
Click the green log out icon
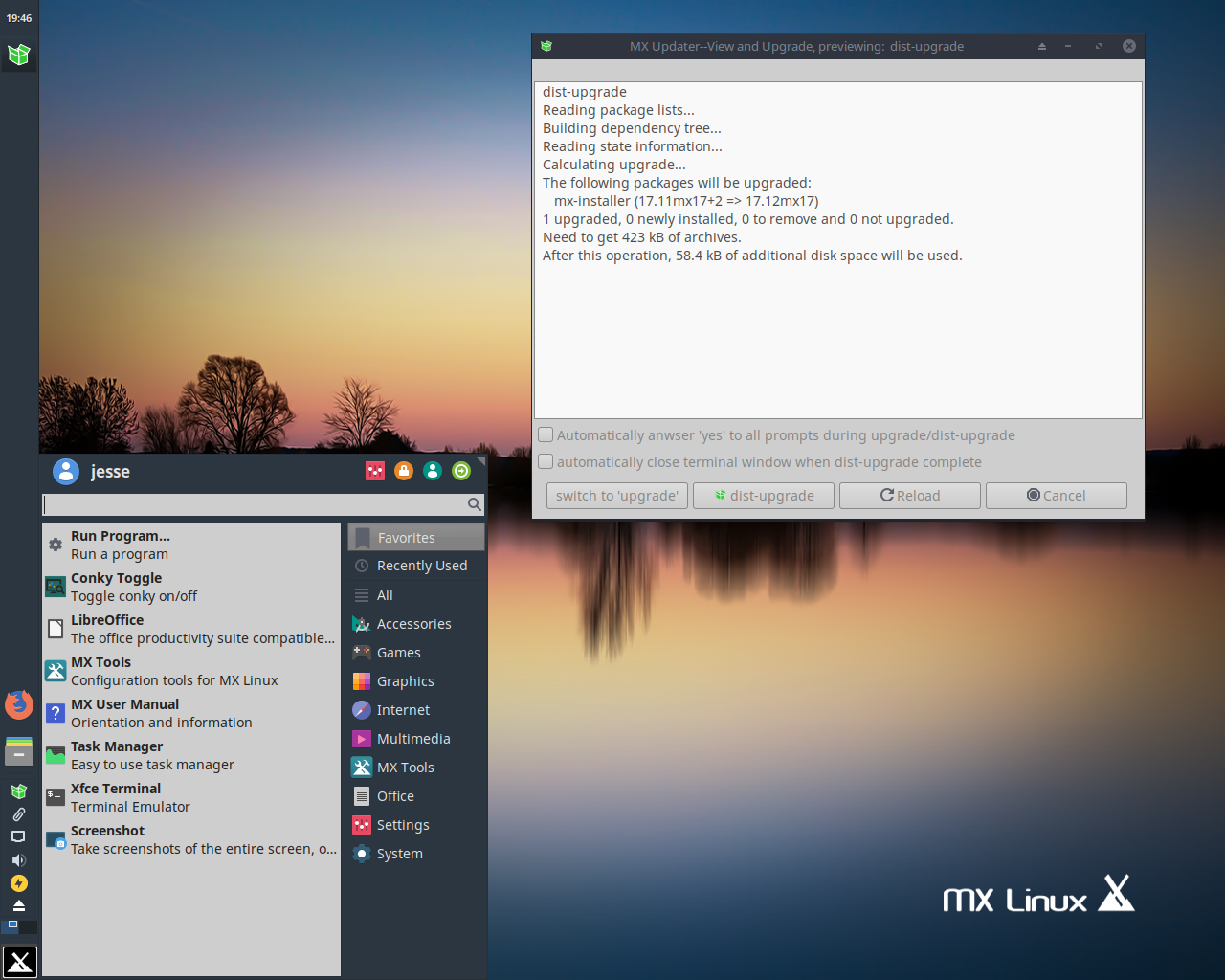[x=461, y=471]
